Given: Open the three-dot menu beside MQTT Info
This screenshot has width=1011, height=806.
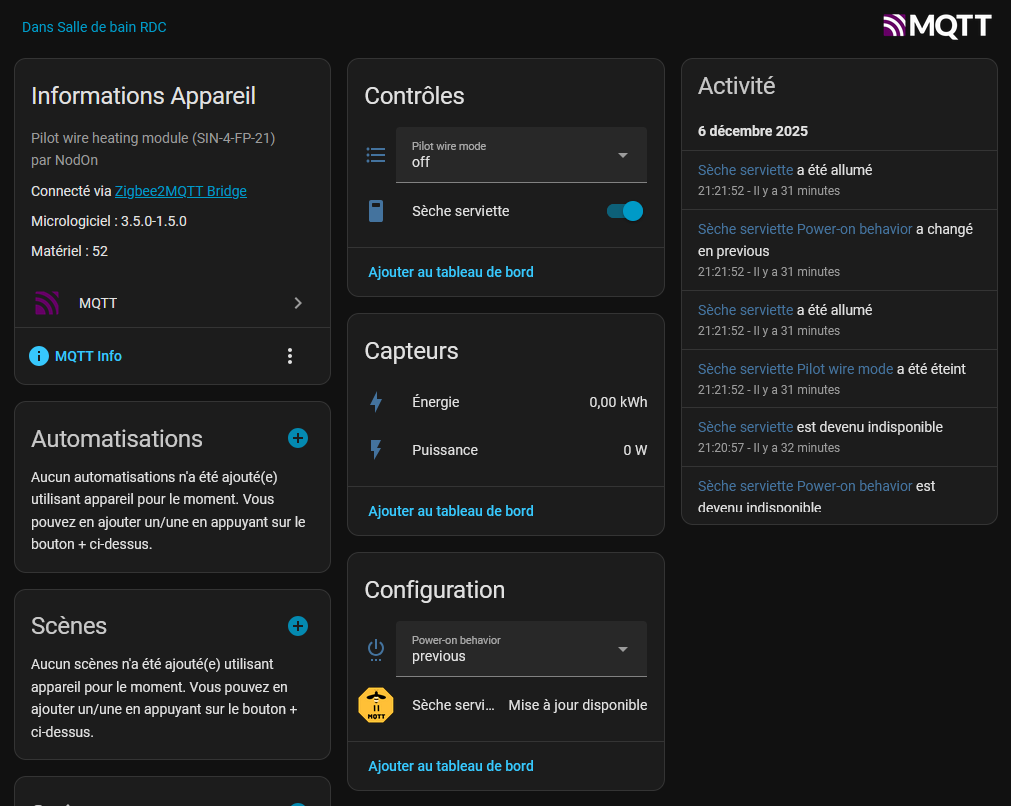Looking at the screenshot, I should tap(290, 356).
